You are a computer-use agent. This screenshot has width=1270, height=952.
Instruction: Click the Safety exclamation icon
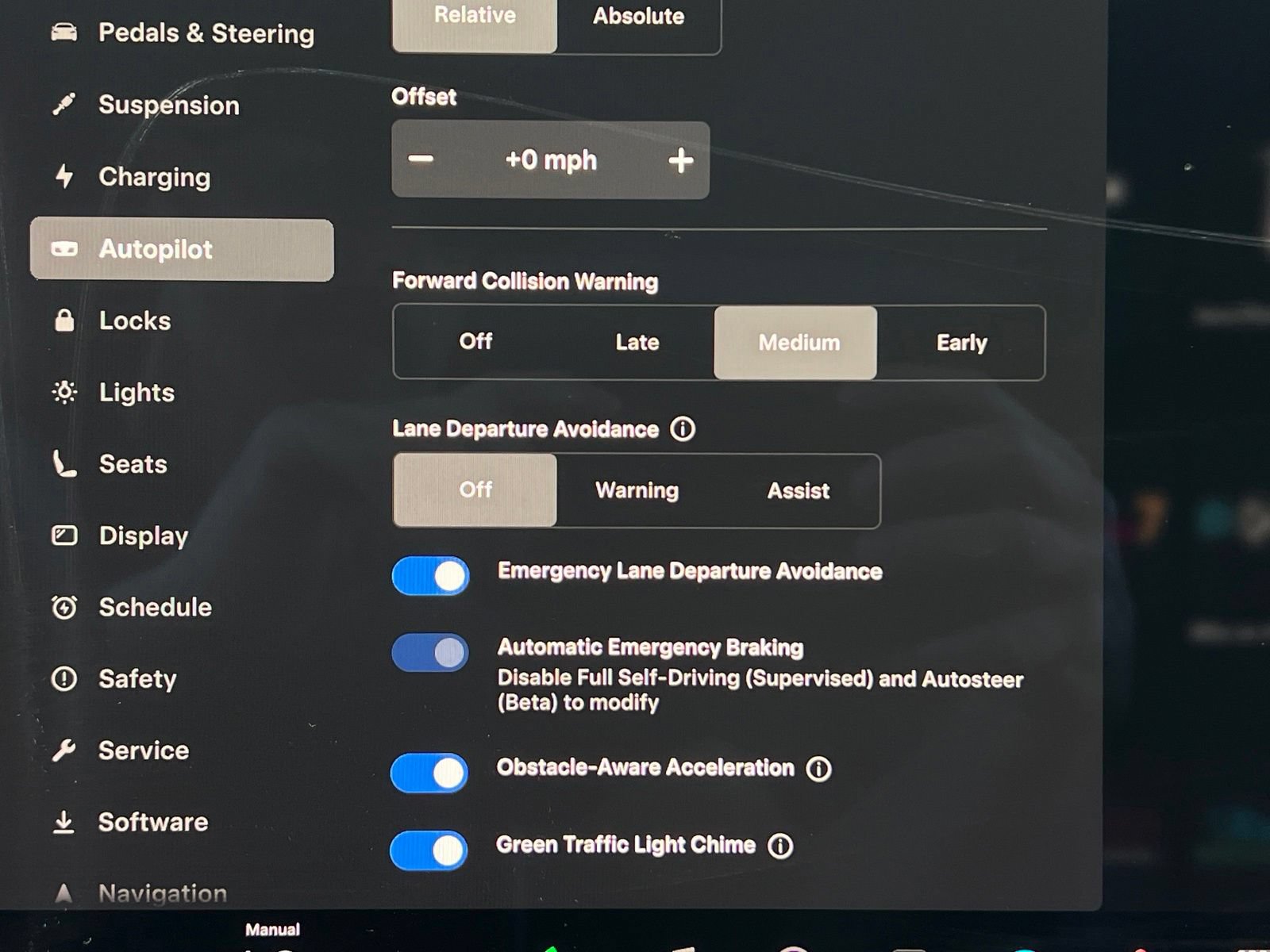click(x=64, y=679)
